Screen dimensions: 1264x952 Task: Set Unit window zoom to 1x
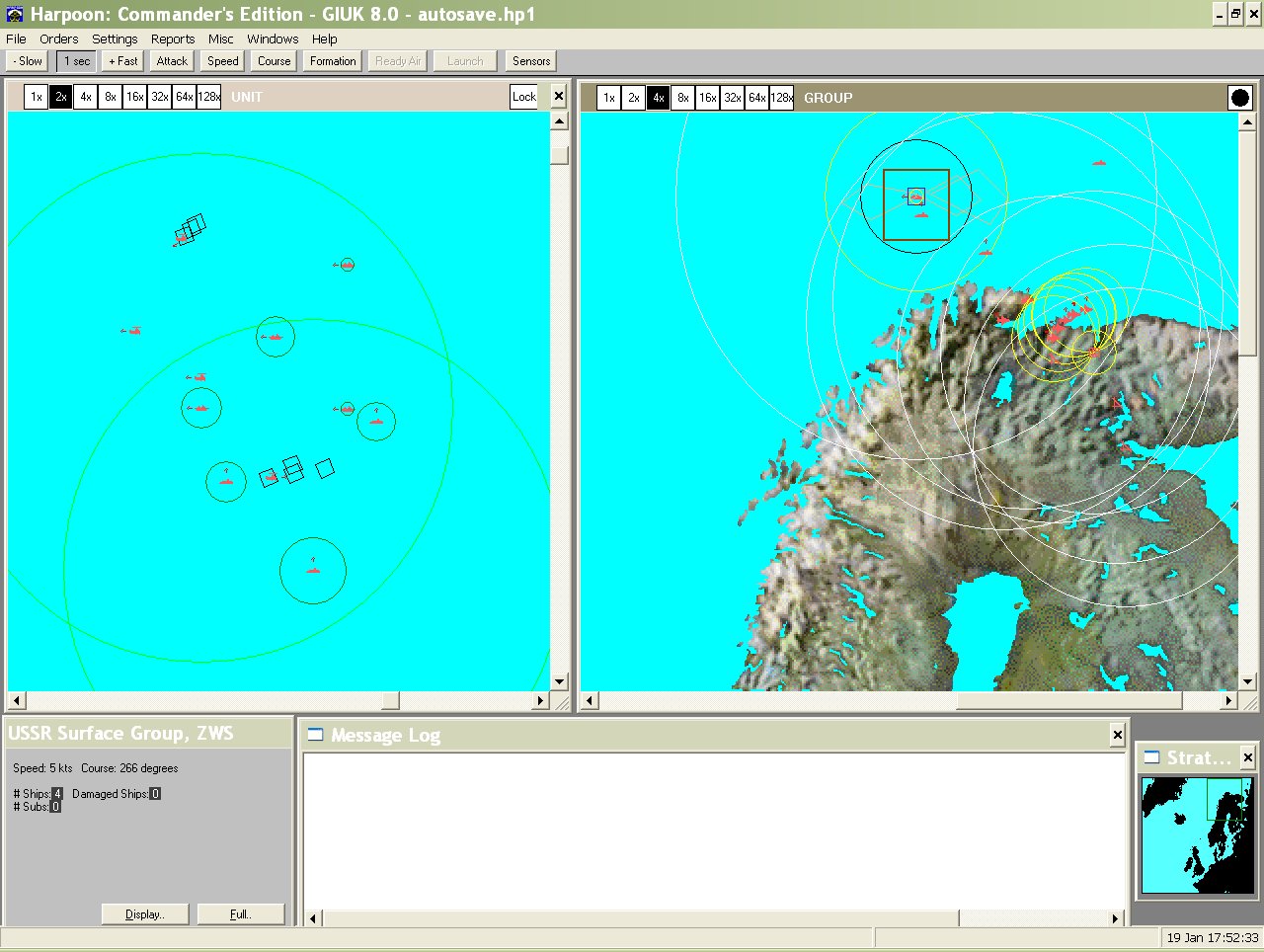tap(36, 97)
